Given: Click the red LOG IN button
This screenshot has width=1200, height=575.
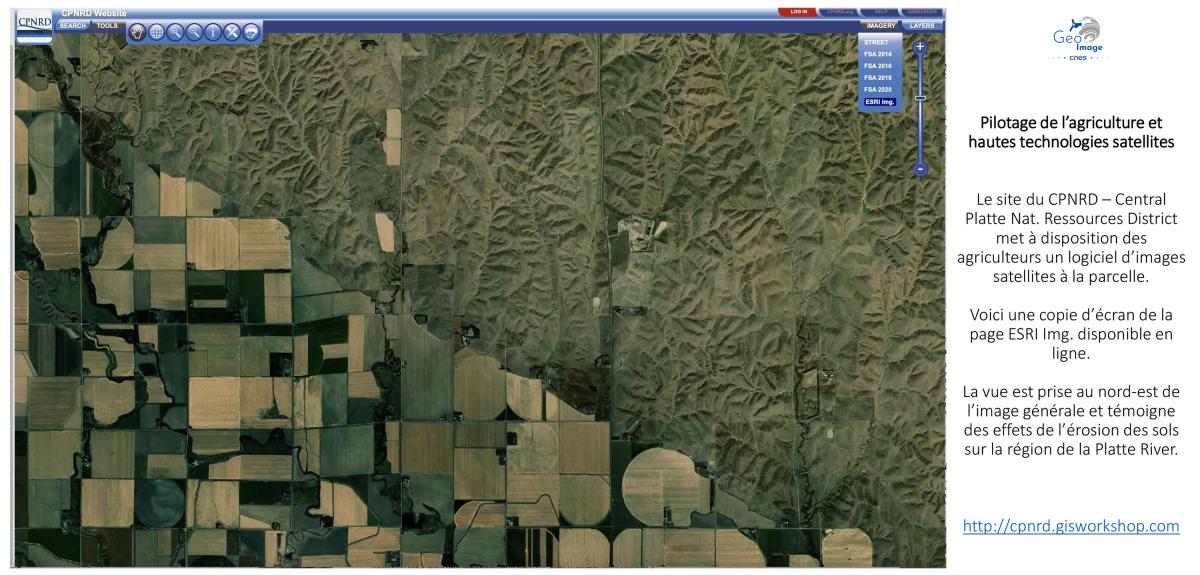Looking at the screenshot, I should tap(797, 11).
